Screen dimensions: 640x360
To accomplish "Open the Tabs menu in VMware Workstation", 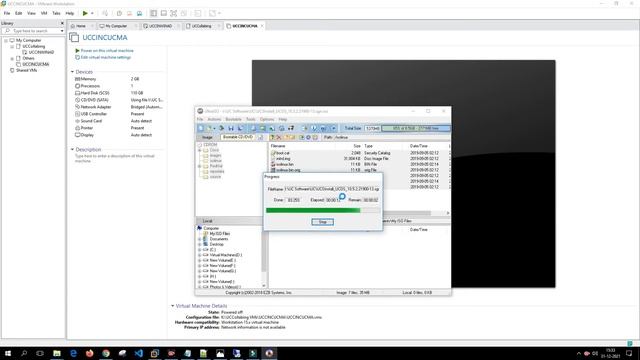I will click(56, 13).
